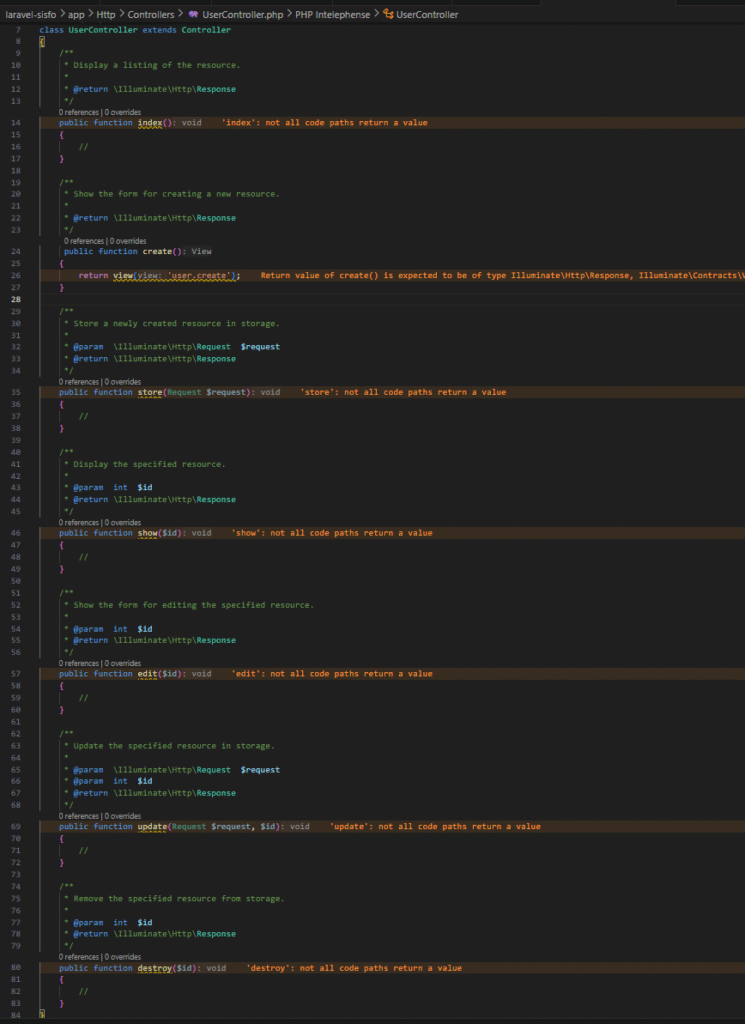
Task: Click line number 24 in the gutter
Action: pos(18,252)
